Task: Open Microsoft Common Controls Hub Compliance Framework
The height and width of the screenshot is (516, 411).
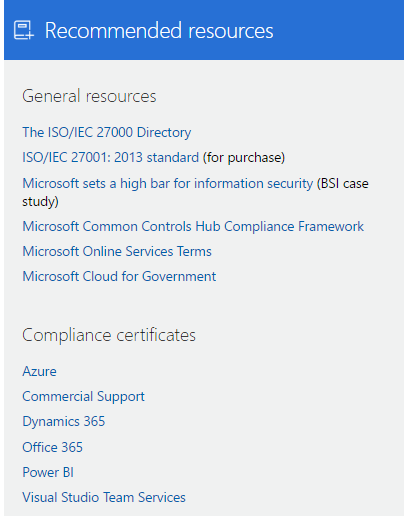Action: [193, 226]
